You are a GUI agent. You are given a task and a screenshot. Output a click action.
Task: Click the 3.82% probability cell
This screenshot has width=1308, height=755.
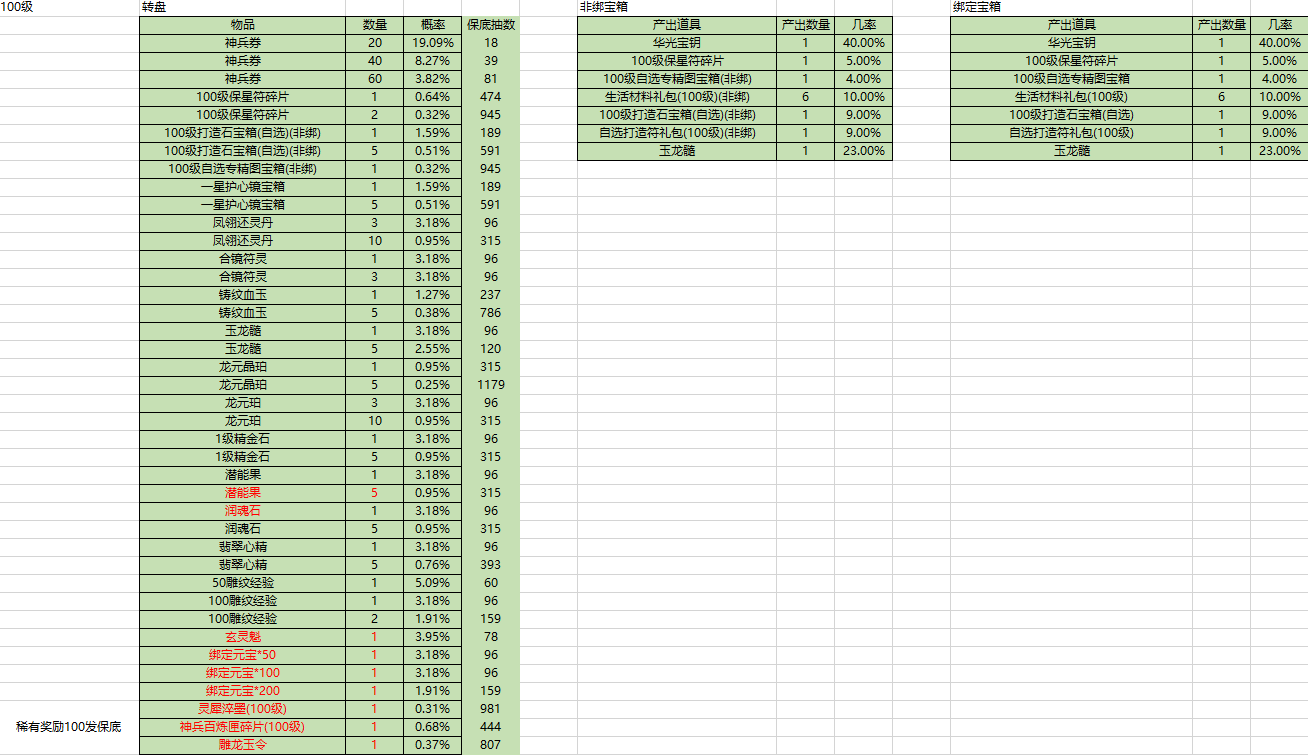click(x=432, y=79)
